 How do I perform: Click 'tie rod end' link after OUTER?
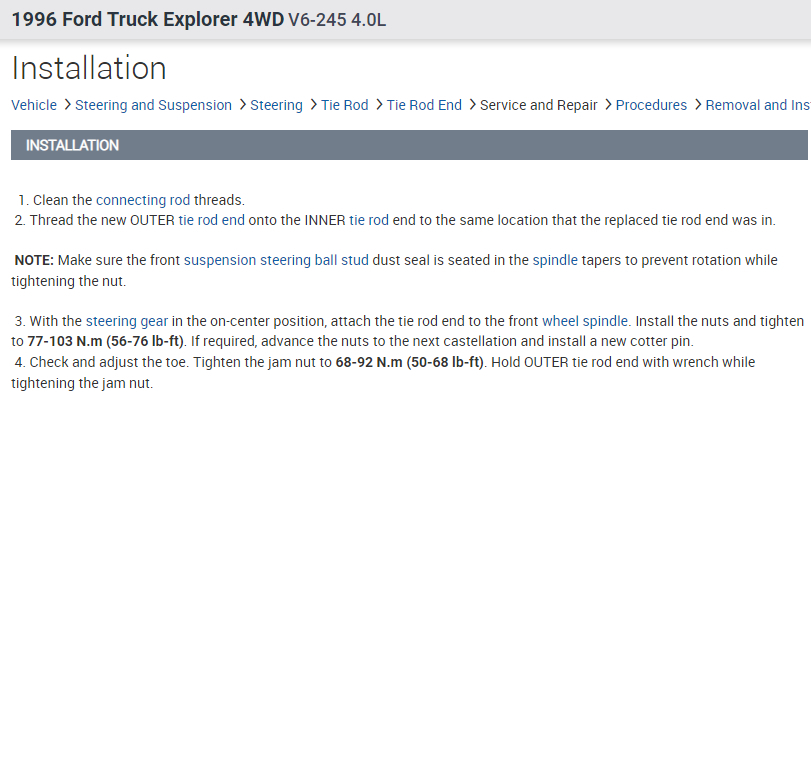(x=211, y=220)
